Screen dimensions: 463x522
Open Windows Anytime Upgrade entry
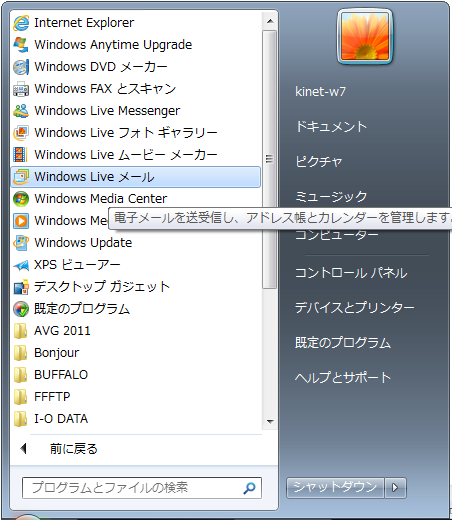point(136,45)
